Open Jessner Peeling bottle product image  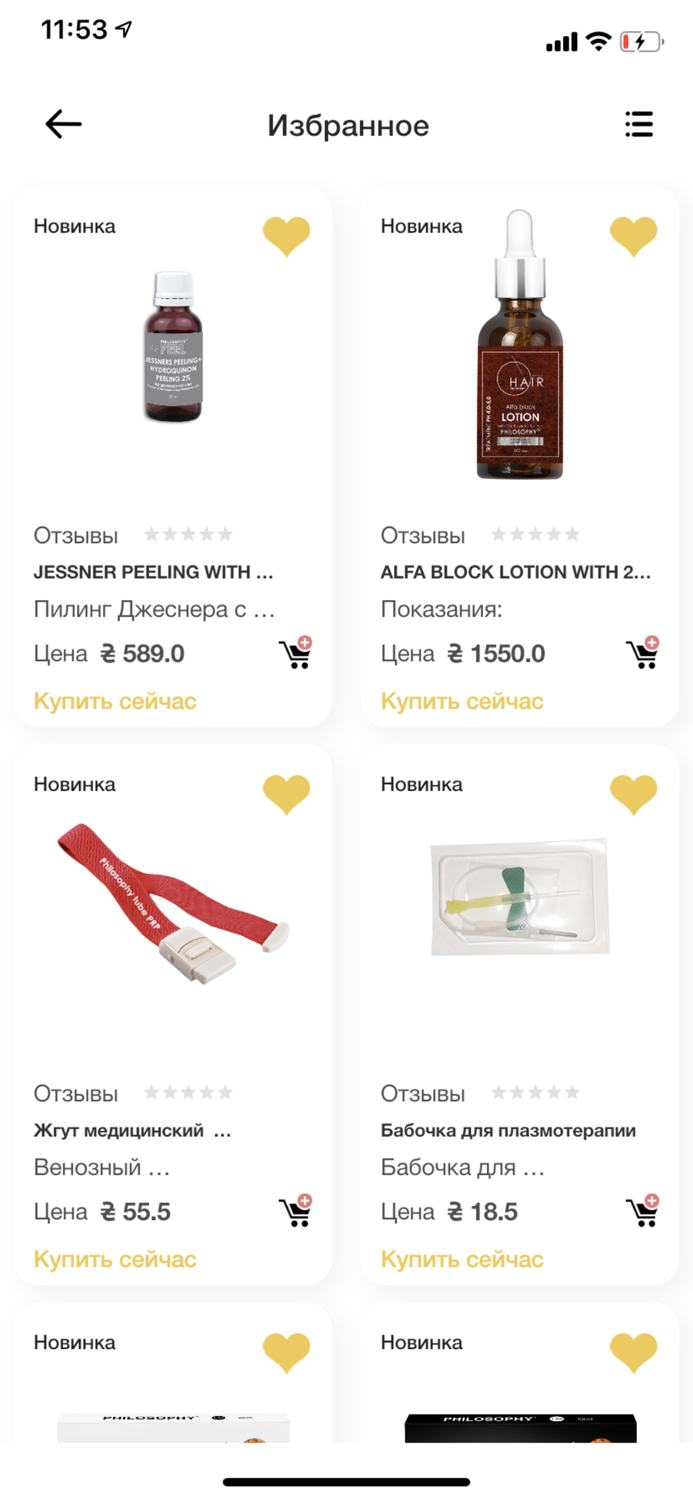point(175,347)
